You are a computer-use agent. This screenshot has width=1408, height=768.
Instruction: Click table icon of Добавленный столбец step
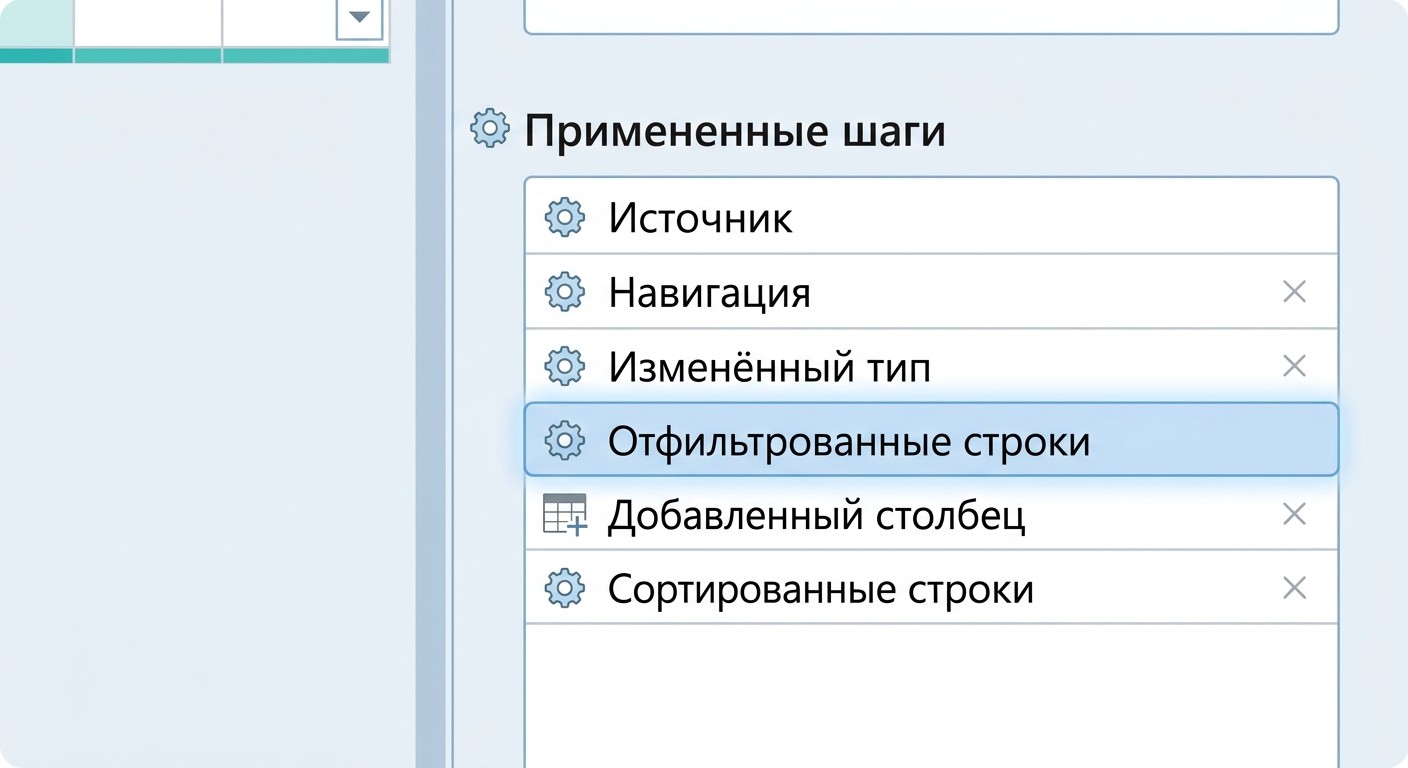[564, 514]
